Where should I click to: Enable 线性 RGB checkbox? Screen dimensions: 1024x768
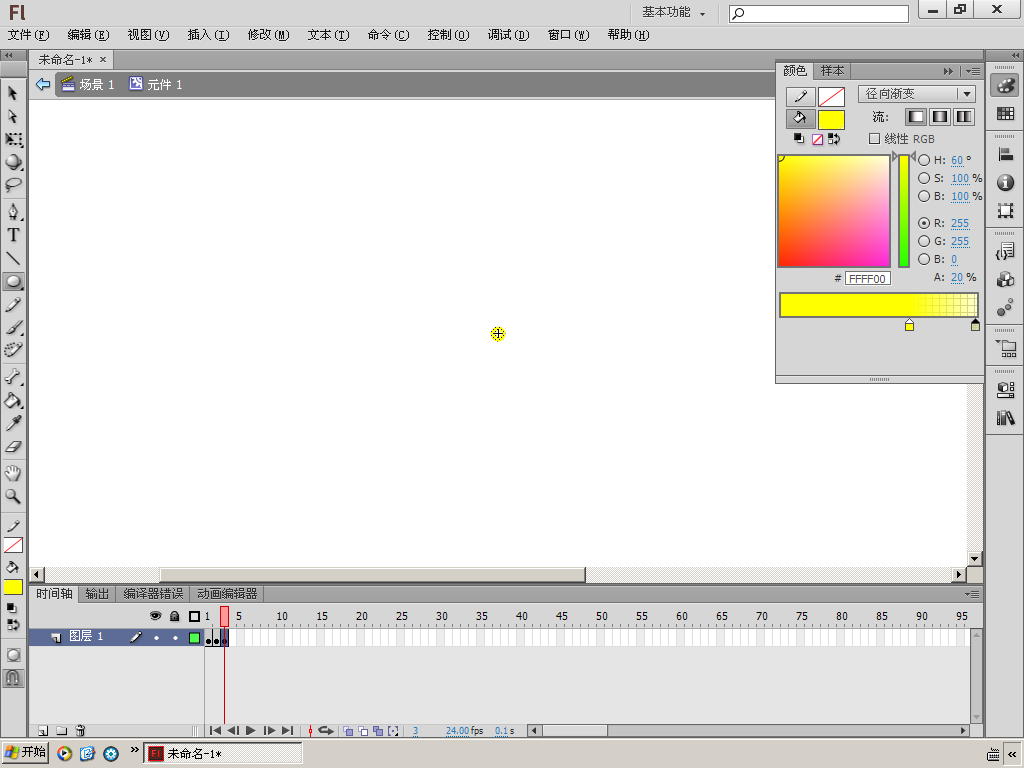coord(874,138)
